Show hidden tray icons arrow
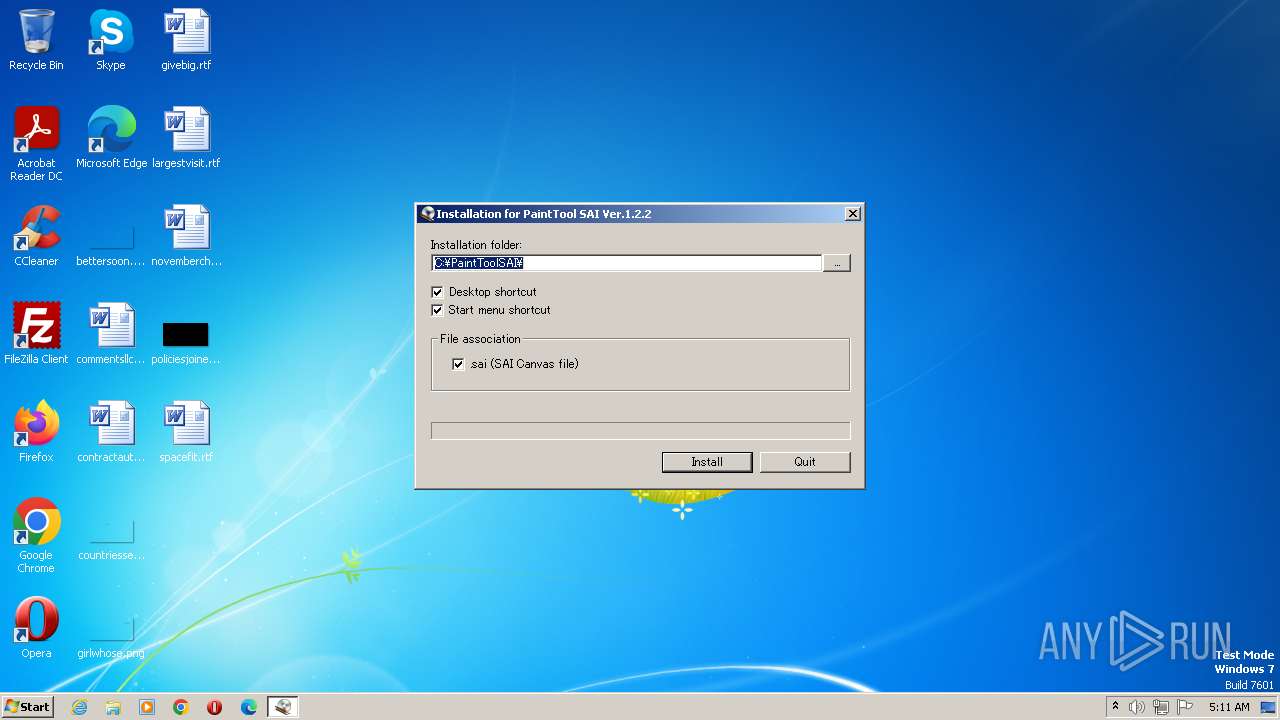Image resolution: width=1280 pixels, height=720 pixels. pos(1115,706)
